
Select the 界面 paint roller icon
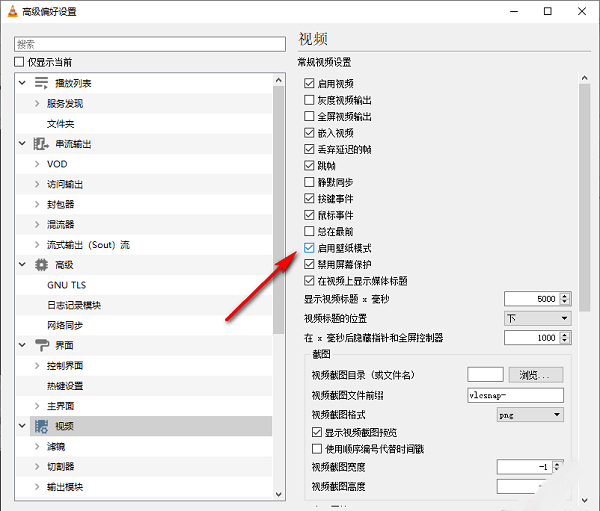(x=41, y=345)
